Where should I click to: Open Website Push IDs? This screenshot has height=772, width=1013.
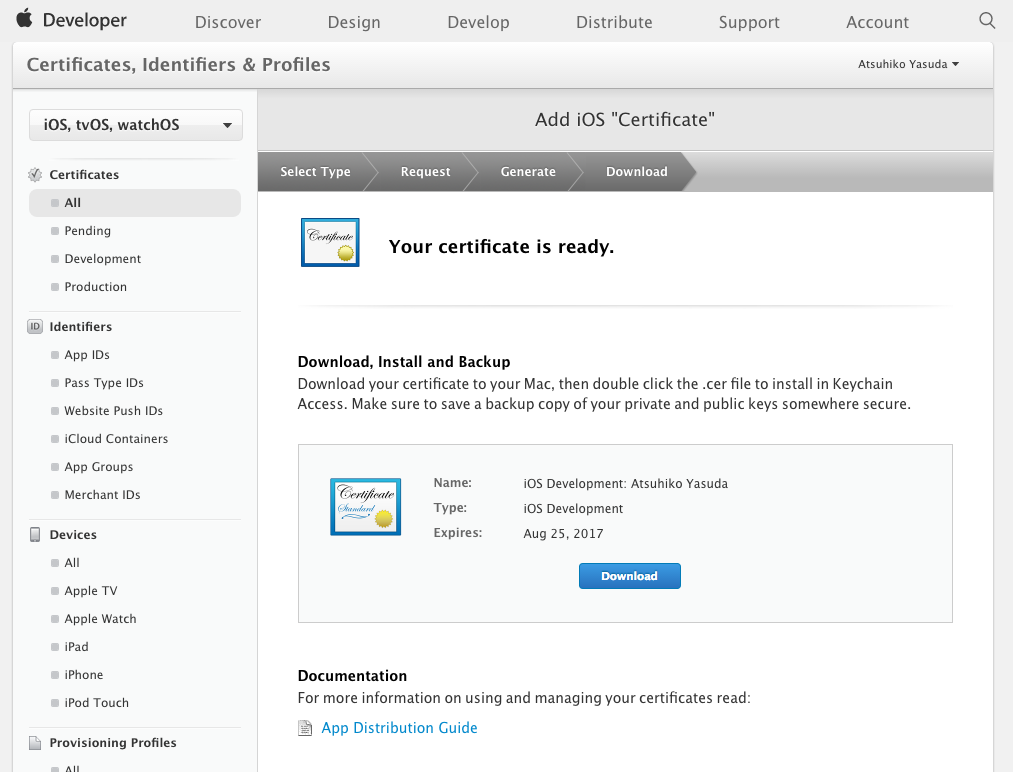tap(113, 411)
